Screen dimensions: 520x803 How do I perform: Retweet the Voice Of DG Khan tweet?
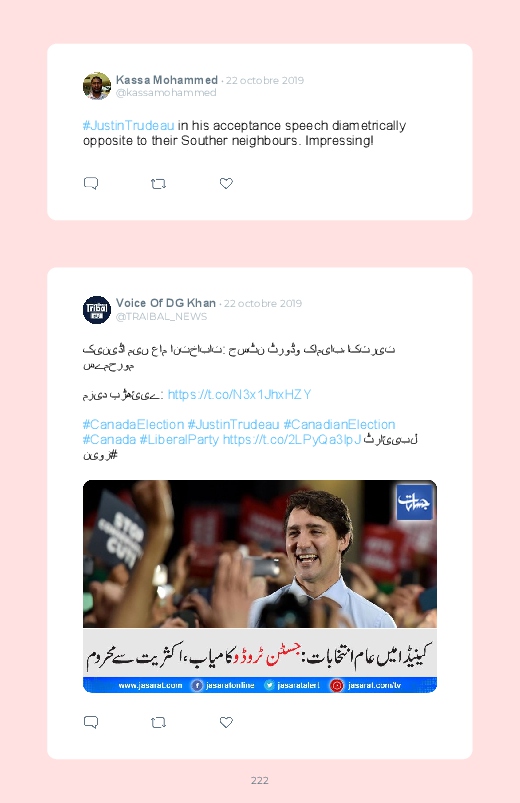point(158,723)
